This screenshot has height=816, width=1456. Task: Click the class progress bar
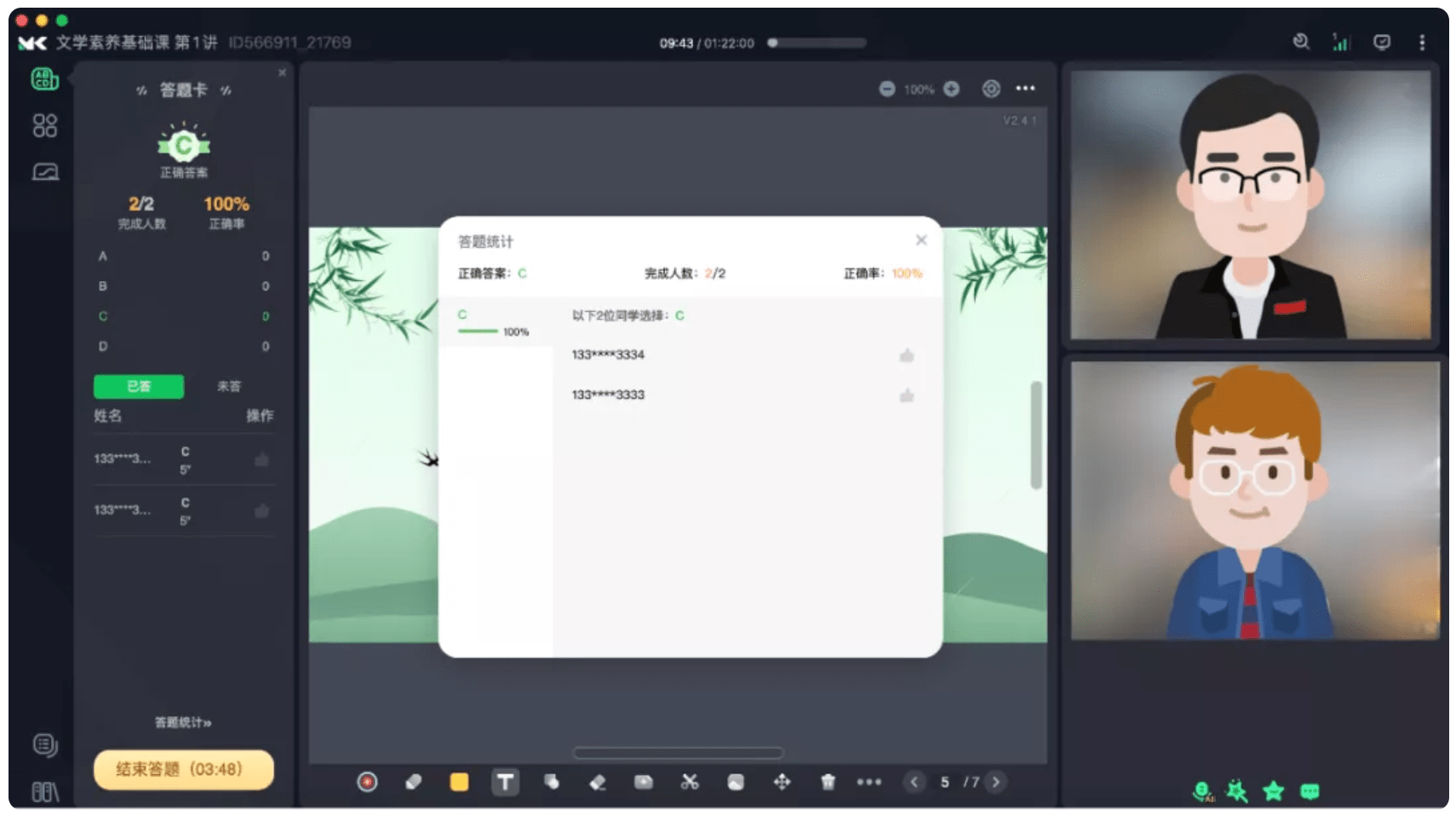[x=816, y=43]
